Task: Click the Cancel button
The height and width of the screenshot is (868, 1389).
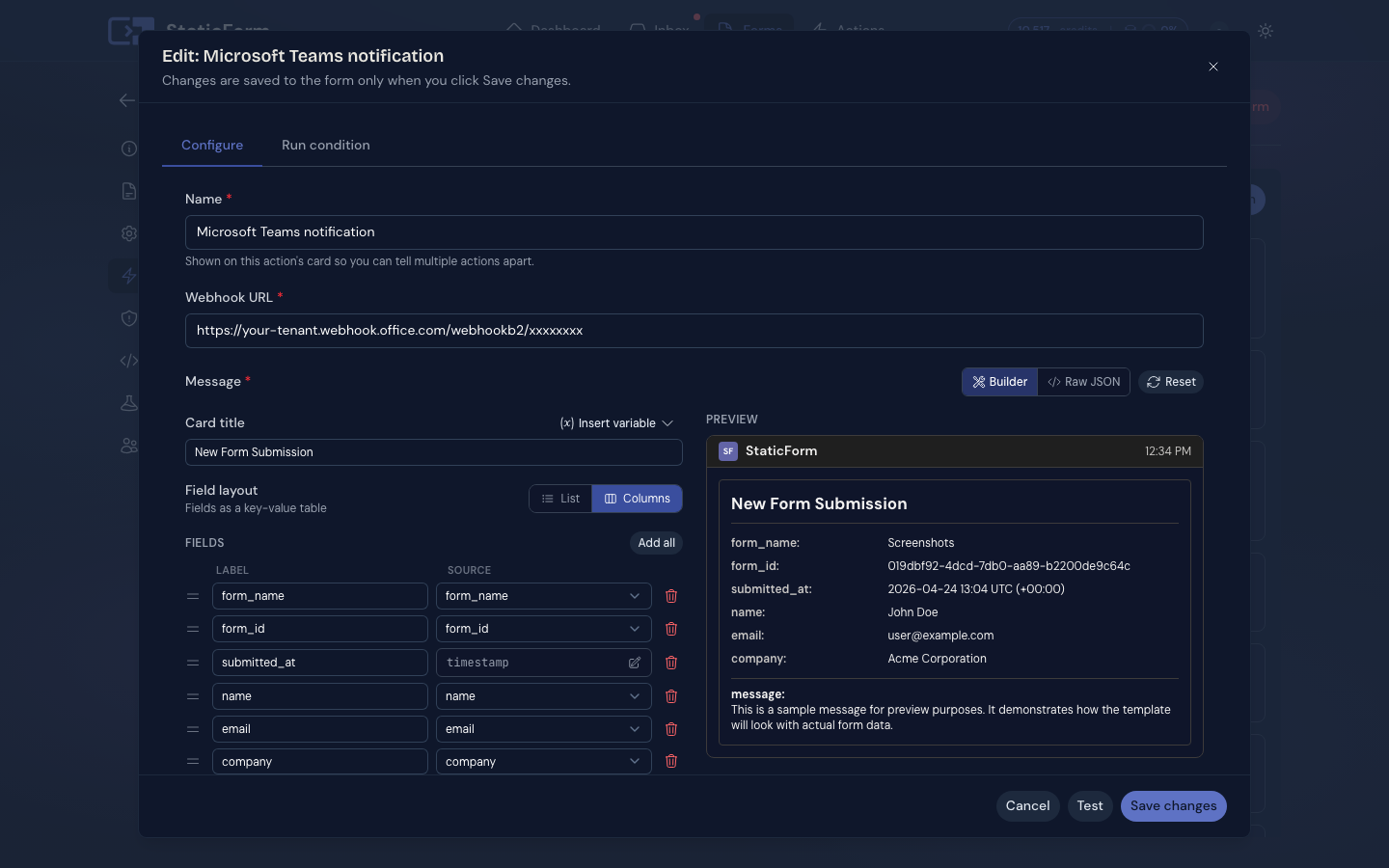Action: (1028, 806)
